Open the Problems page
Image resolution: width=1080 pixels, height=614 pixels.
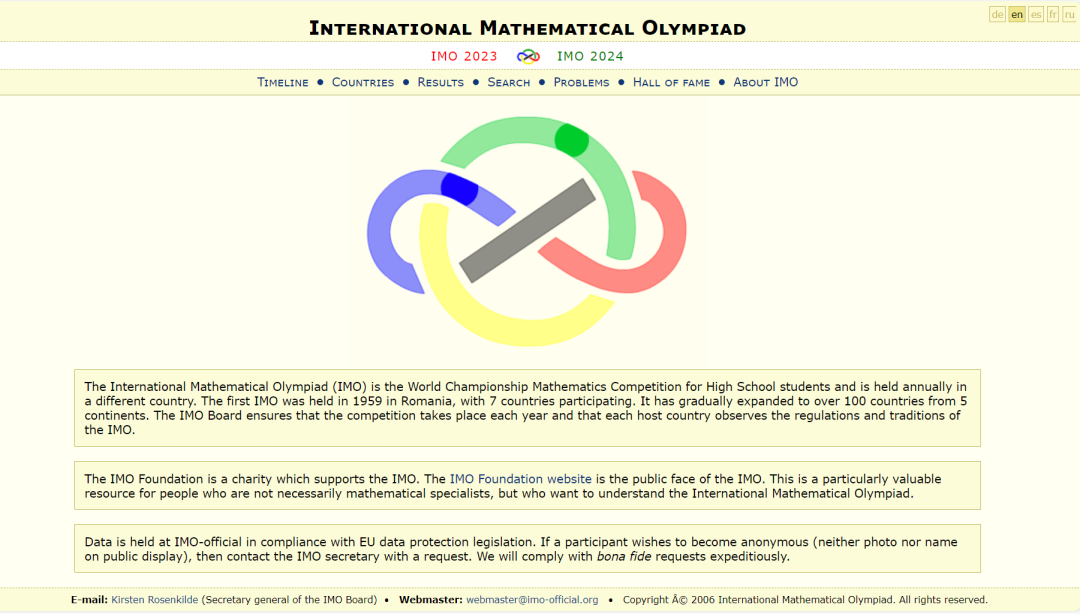click(581, 82)
